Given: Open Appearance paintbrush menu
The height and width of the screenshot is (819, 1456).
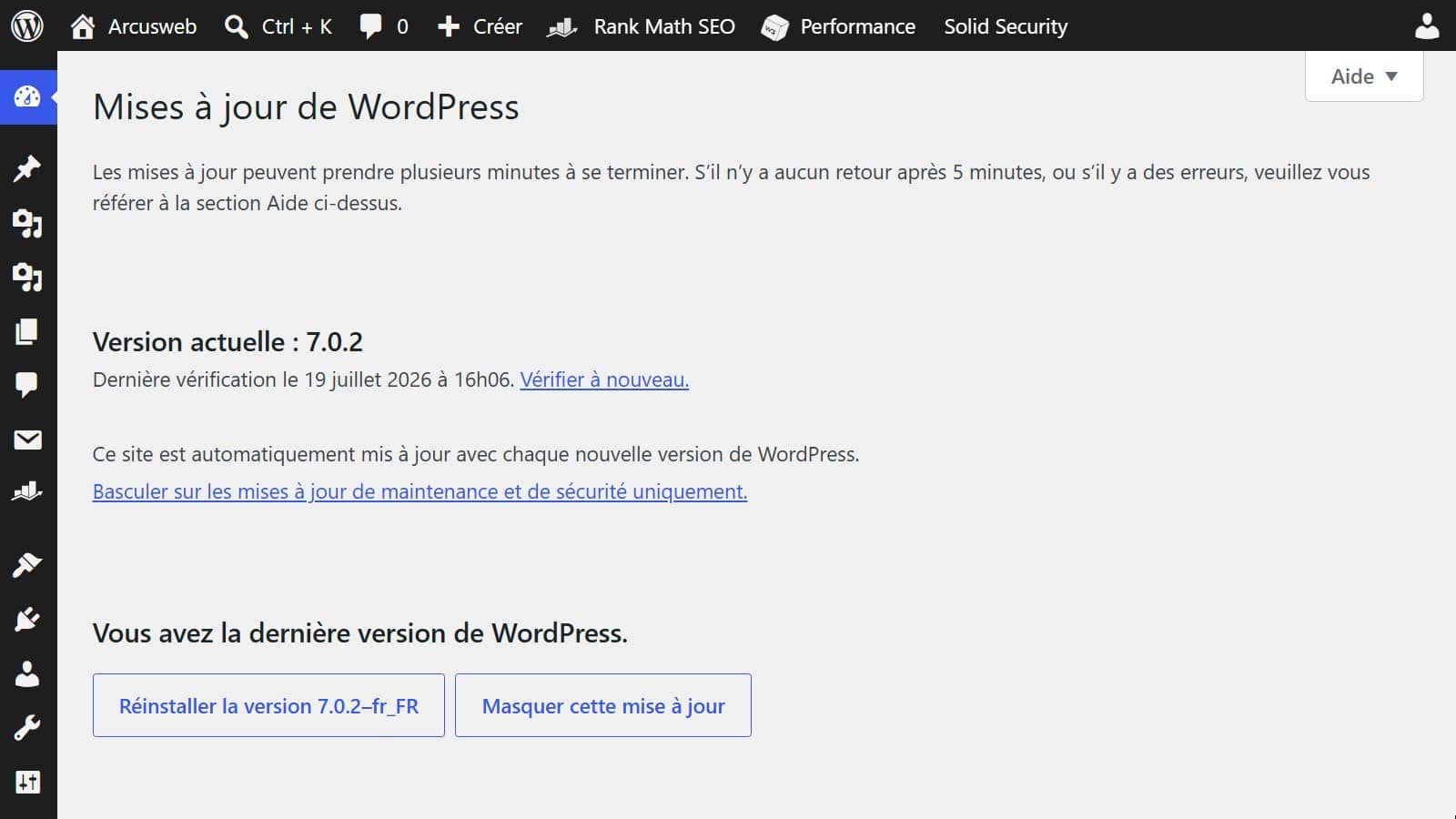Looking at the screenshot, I should tap(27, 565).
